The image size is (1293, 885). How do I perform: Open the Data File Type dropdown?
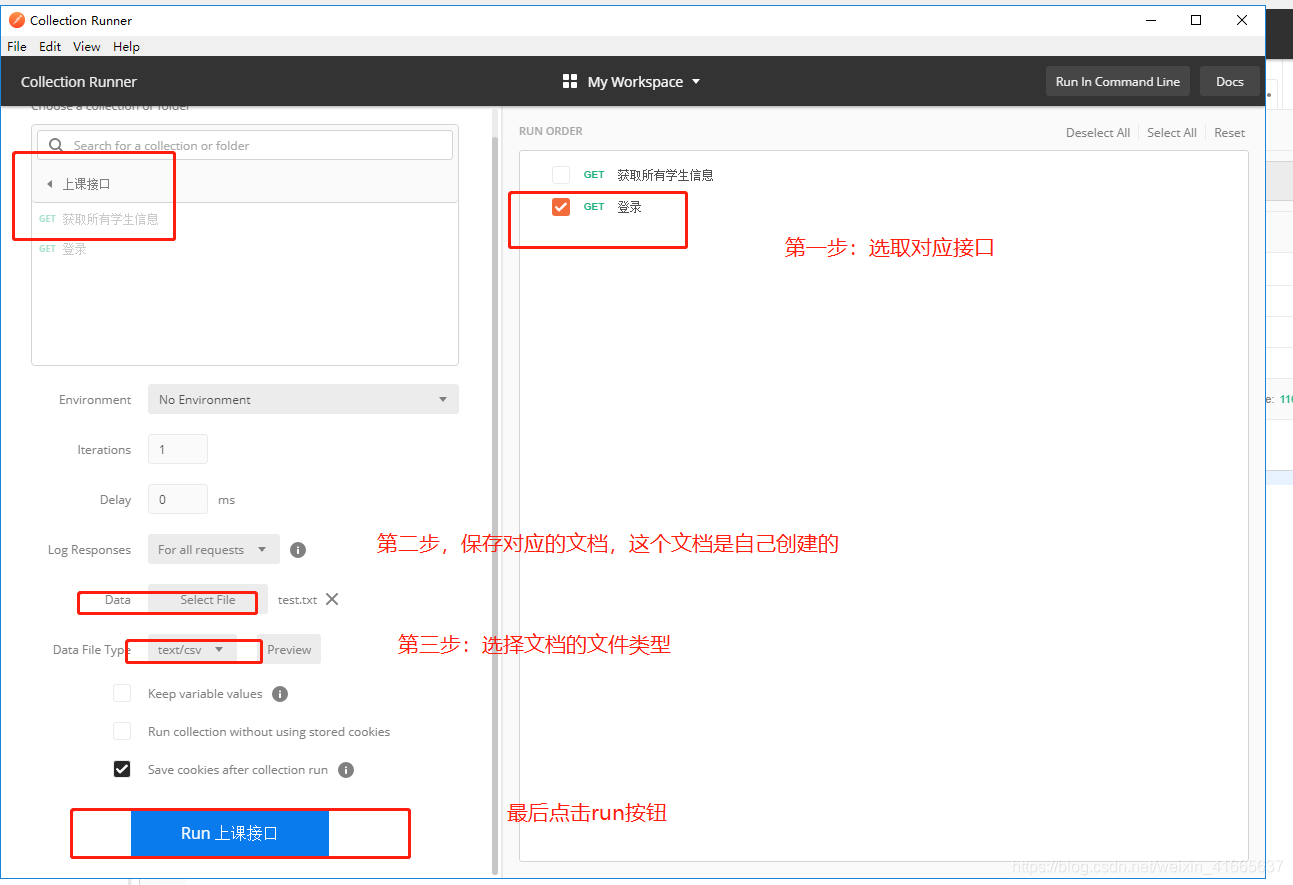click(x=192, y=649)
